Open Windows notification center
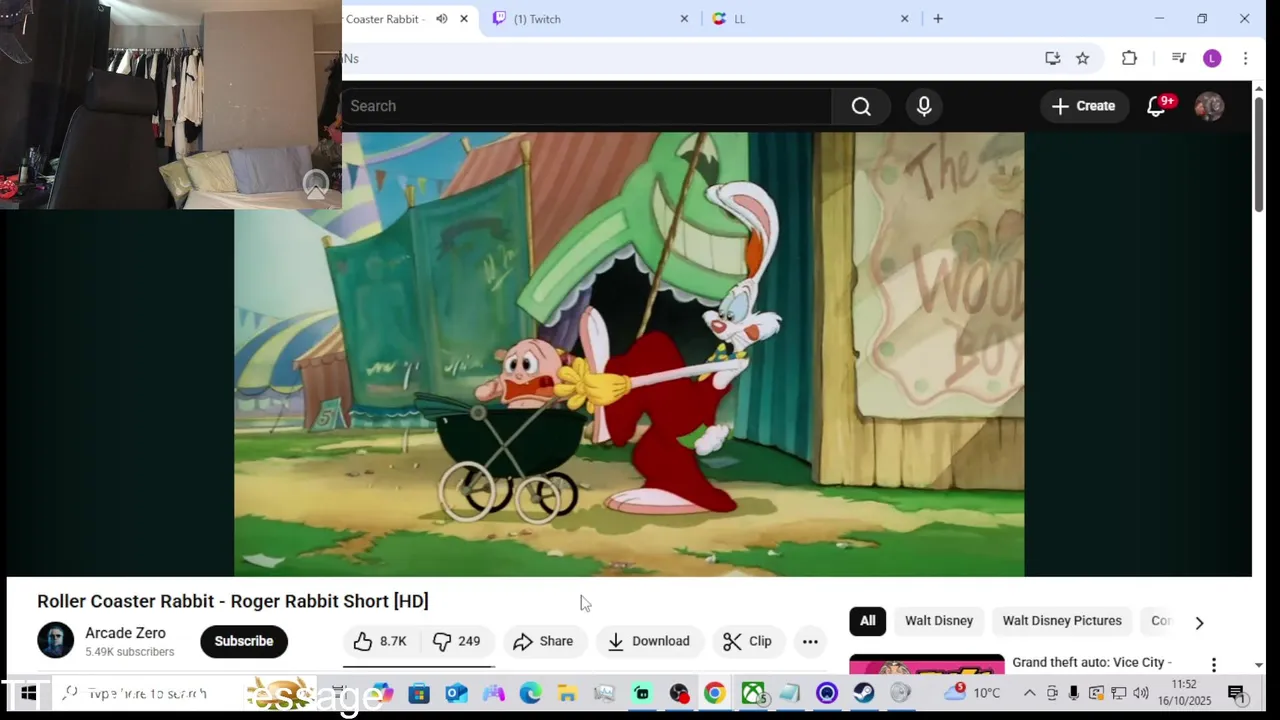1280x720 pixels. coord(1236,693)
